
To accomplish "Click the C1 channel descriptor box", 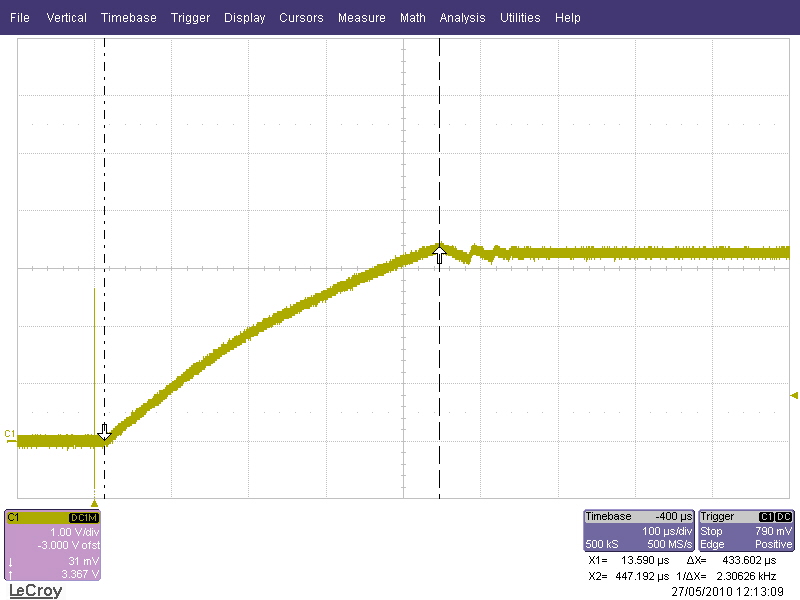I will point(53,545).
